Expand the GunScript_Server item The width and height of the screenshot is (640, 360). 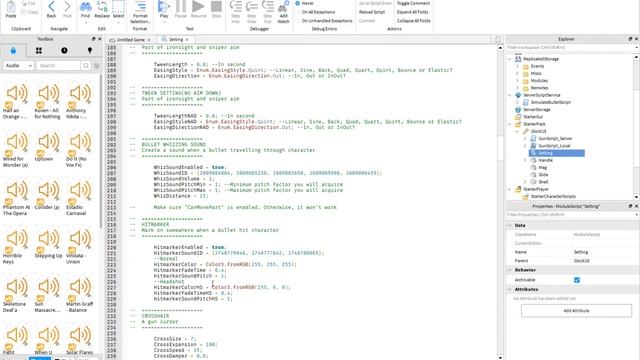[x=525, y=139]
